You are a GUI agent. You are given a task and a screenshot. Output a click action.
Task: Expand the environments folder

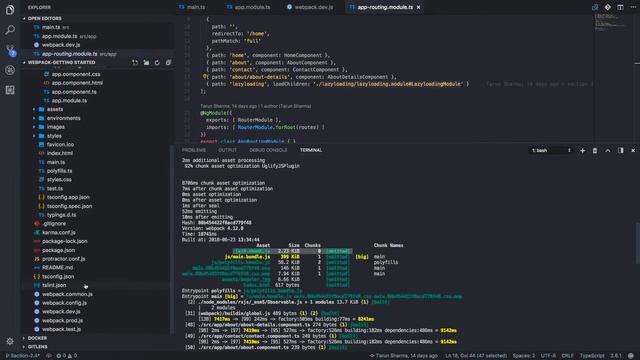click(63, 118)
